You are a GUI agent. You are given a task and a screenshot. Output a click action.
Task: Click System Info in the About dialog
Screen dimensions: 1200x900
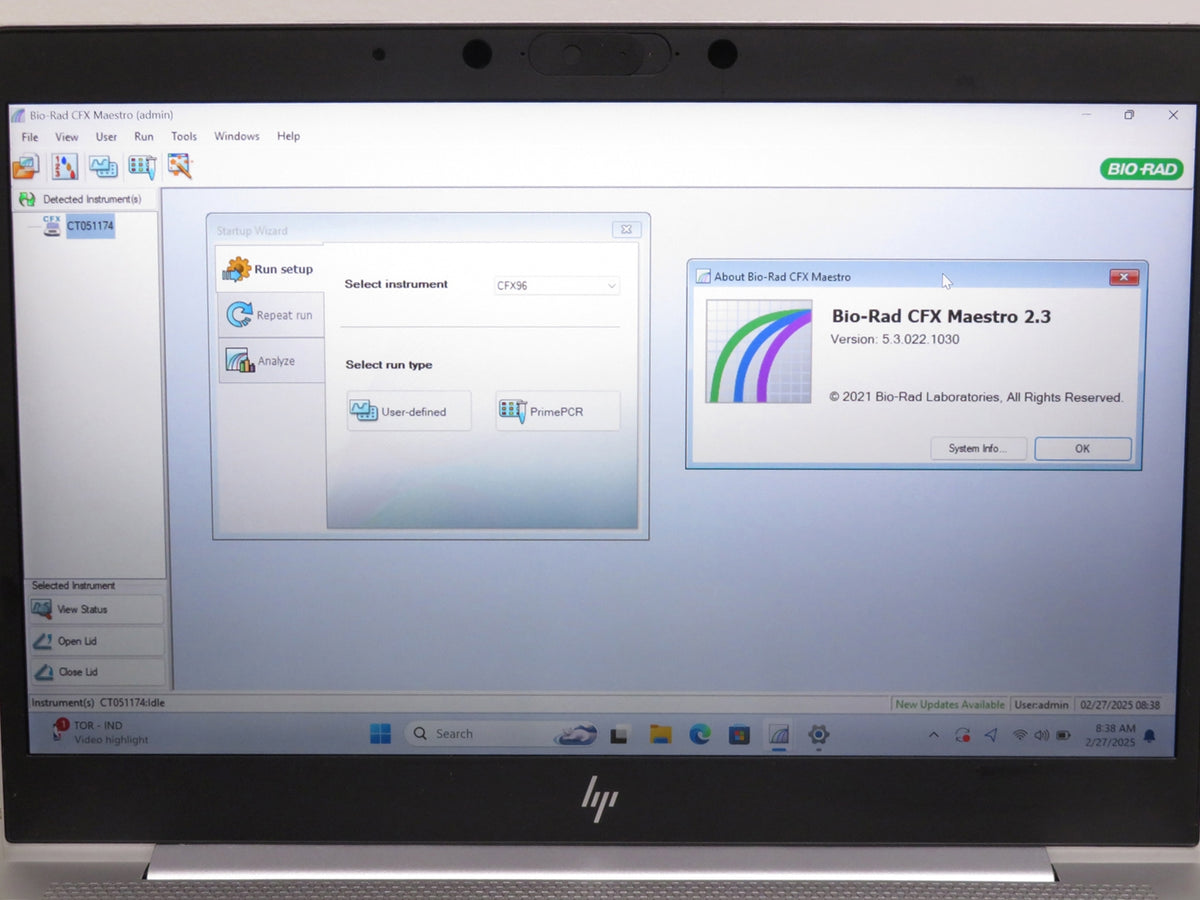click(x=978, y=448)
